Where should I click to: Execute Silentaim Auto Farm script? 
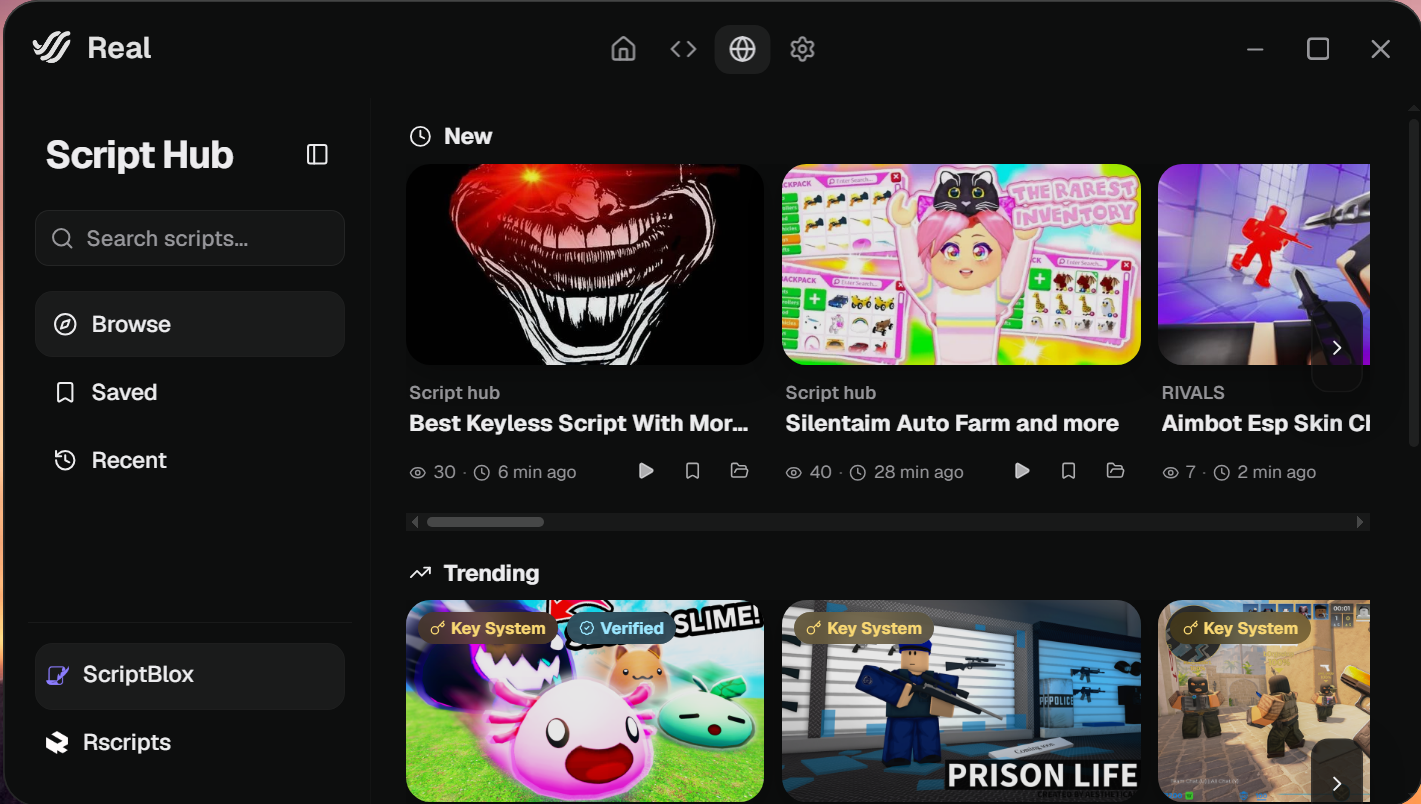pos(1022,471)
